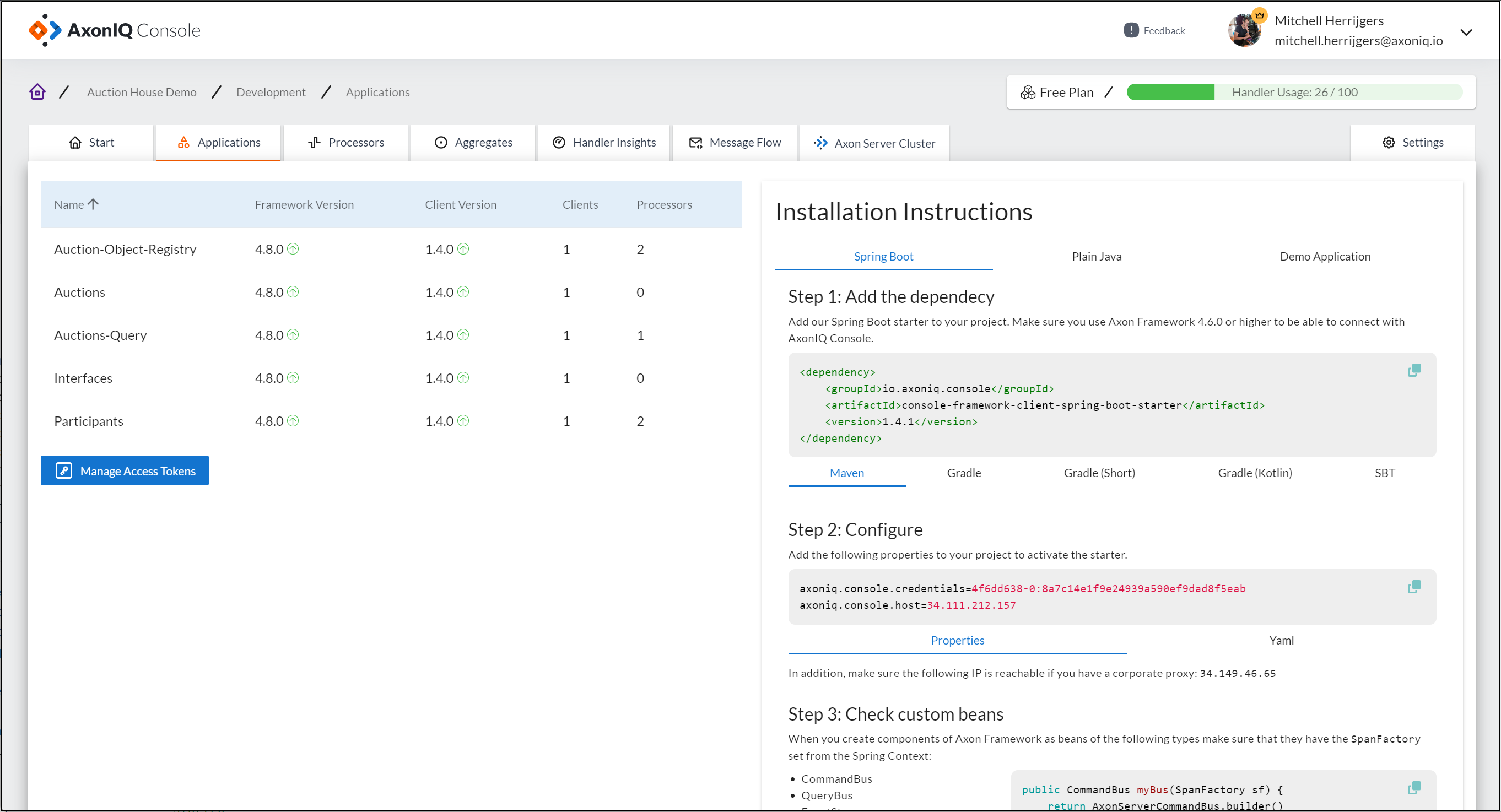Screen dimensions: 1501x812
Task: Click client upgrade icon for Participants
Action: [463, 421]
